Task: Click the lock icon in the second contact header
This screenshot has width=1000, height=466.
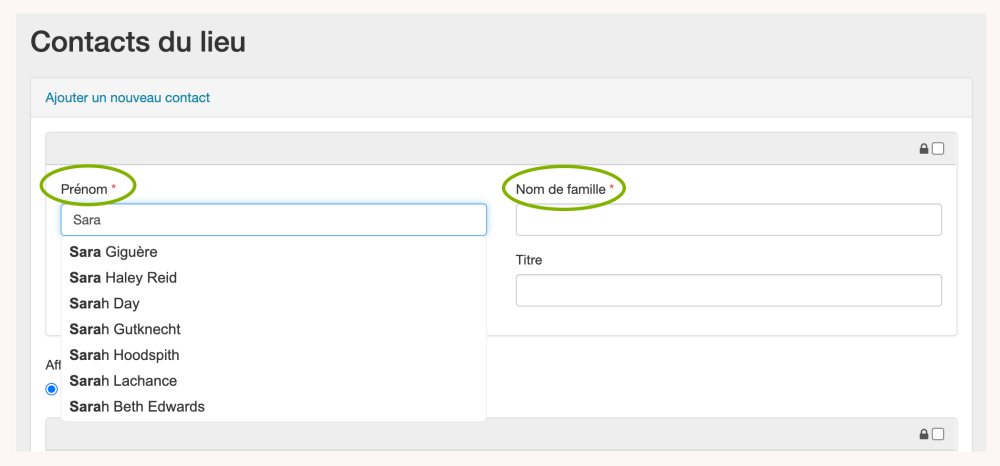Action: 924,434
